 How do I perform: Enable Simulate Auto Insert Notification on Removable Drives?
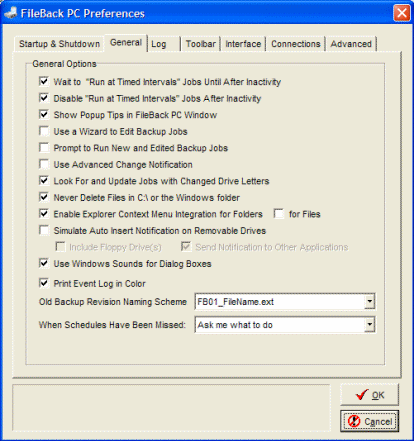pyautogui.click(x=44, y=230)
